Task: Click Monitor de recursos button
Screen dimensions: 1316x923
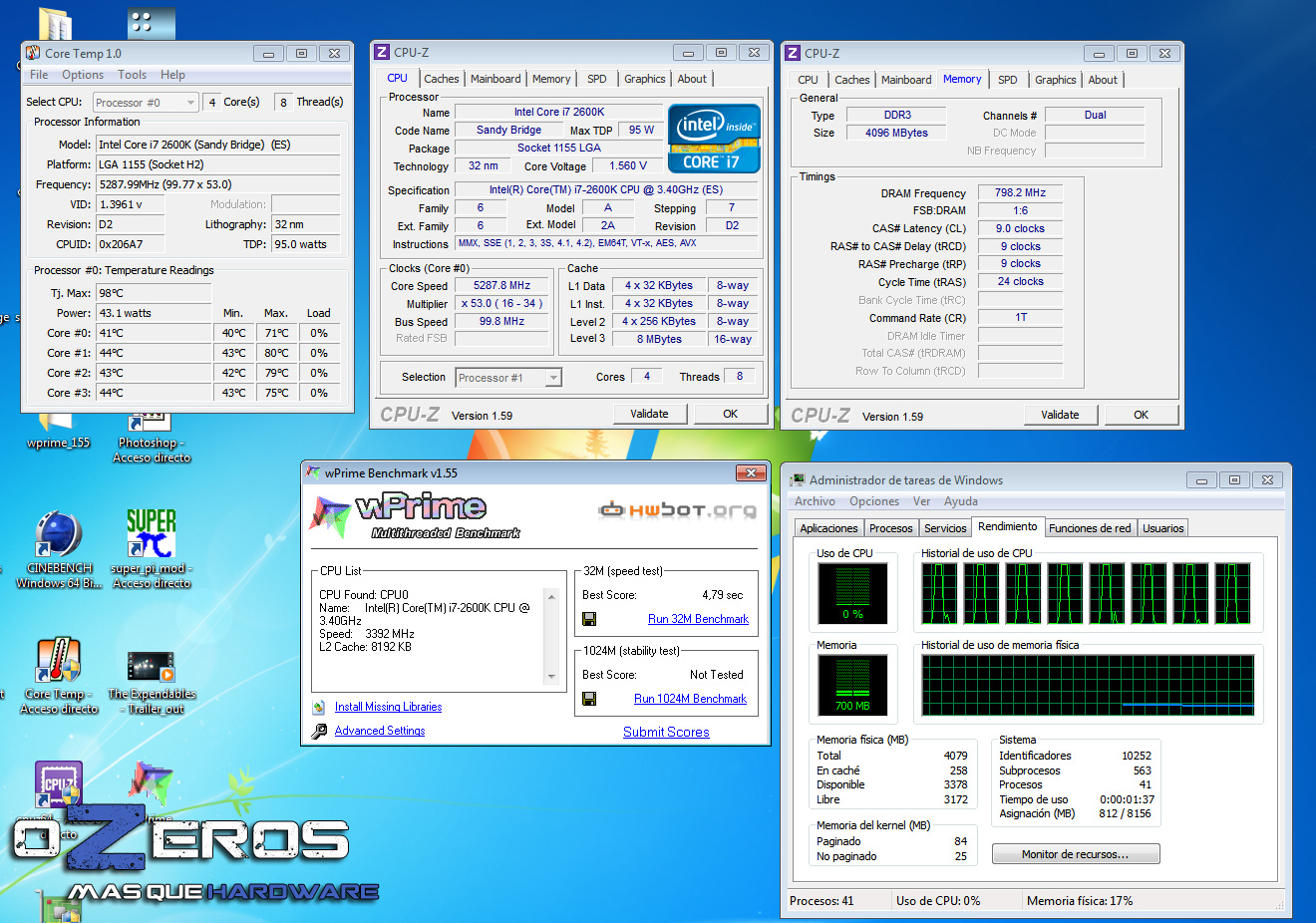Action: tap(1076, 854)
